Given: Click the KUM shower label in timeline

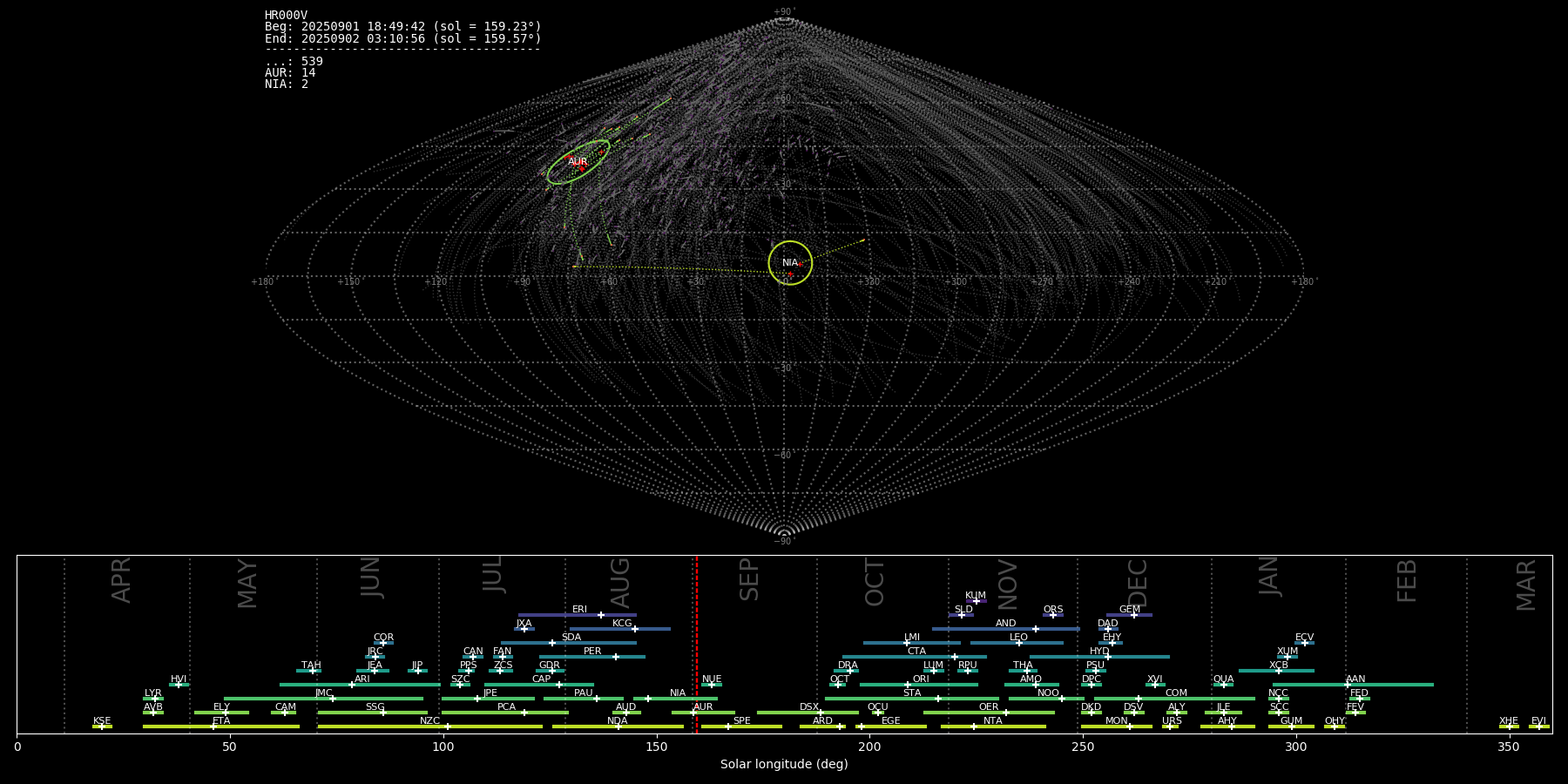Looking at the screenshot, I should 976,596.
